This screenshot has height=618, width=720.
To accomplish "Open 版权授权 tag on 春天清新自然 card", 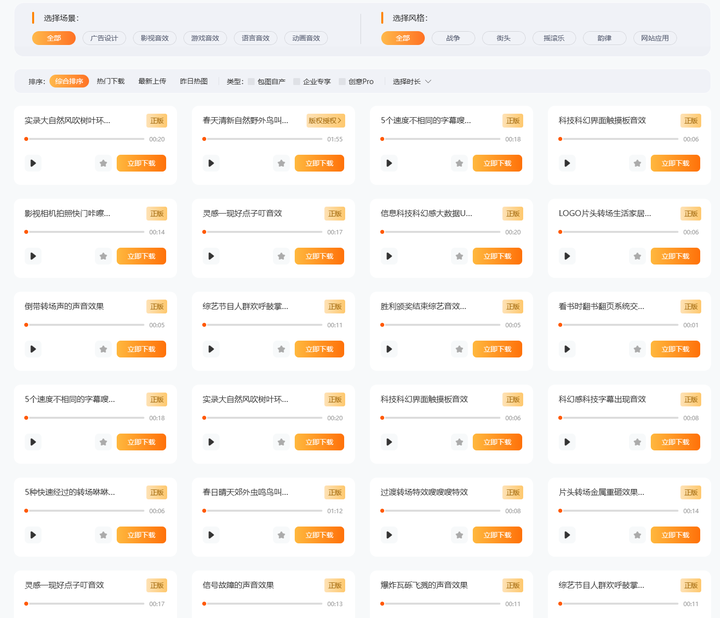I will [x=325, y=121].
